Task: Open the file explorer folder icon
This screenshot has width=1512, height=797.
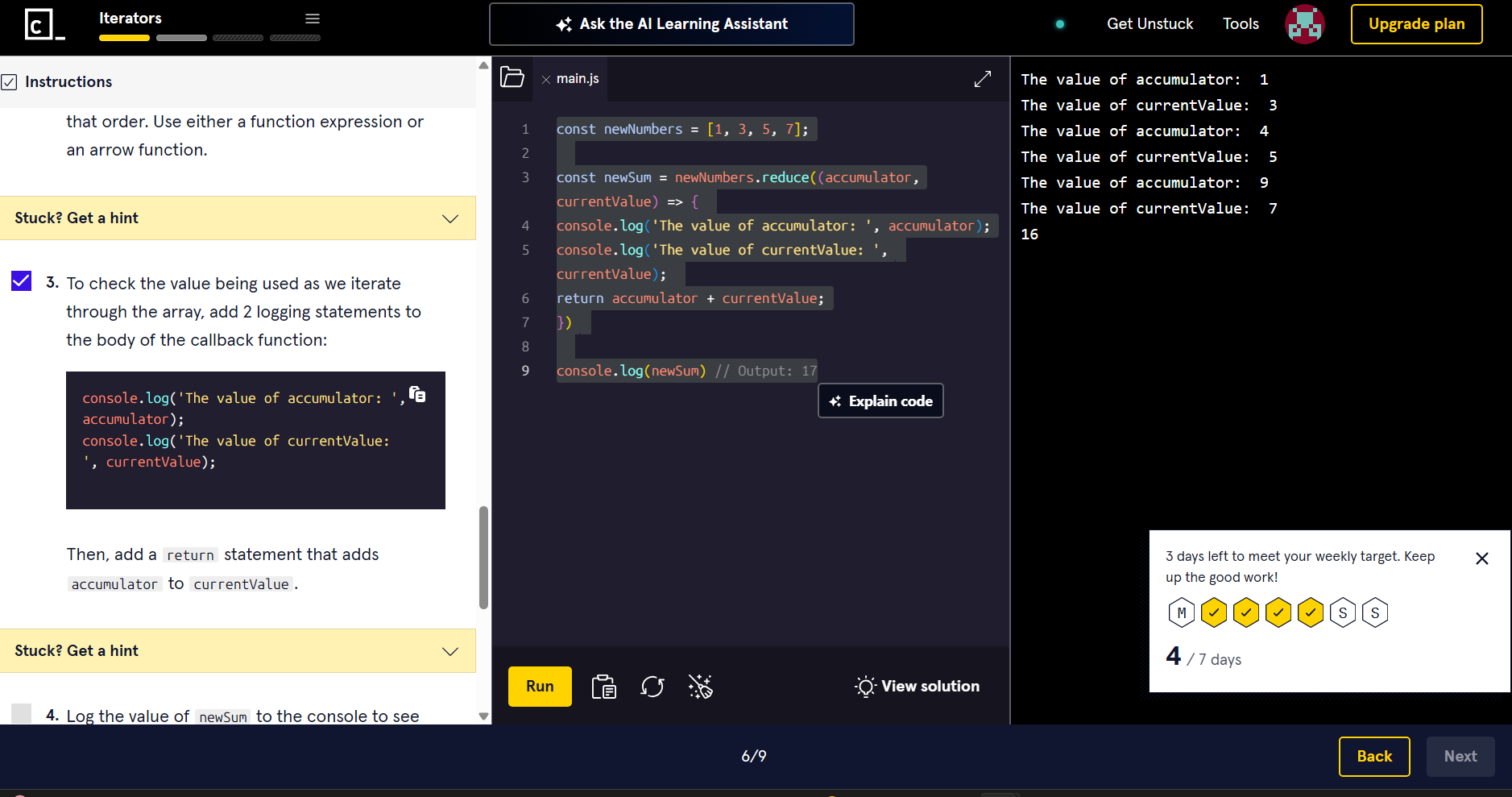Action: 512,77
